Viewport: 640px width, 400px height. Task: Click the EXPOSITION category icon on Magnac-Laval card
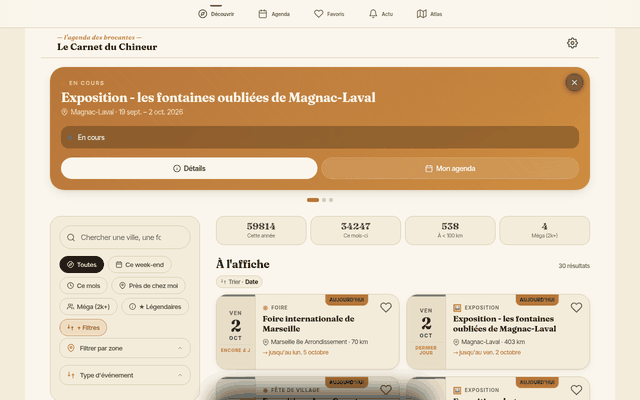[457, 307]
